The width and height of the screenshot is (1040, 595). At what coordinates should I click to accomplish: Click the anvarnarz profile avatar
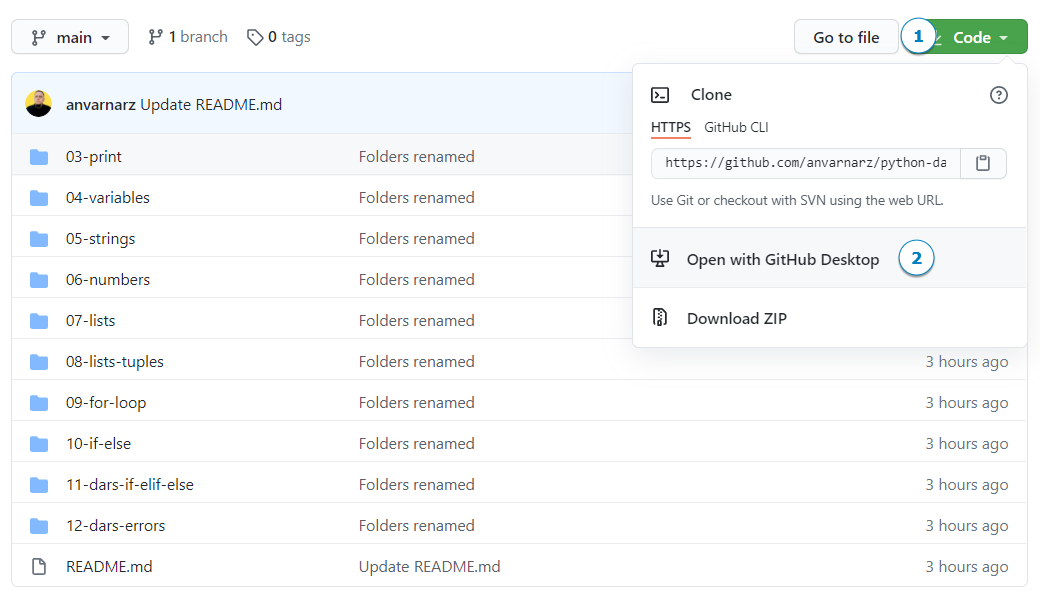[39, 104]
